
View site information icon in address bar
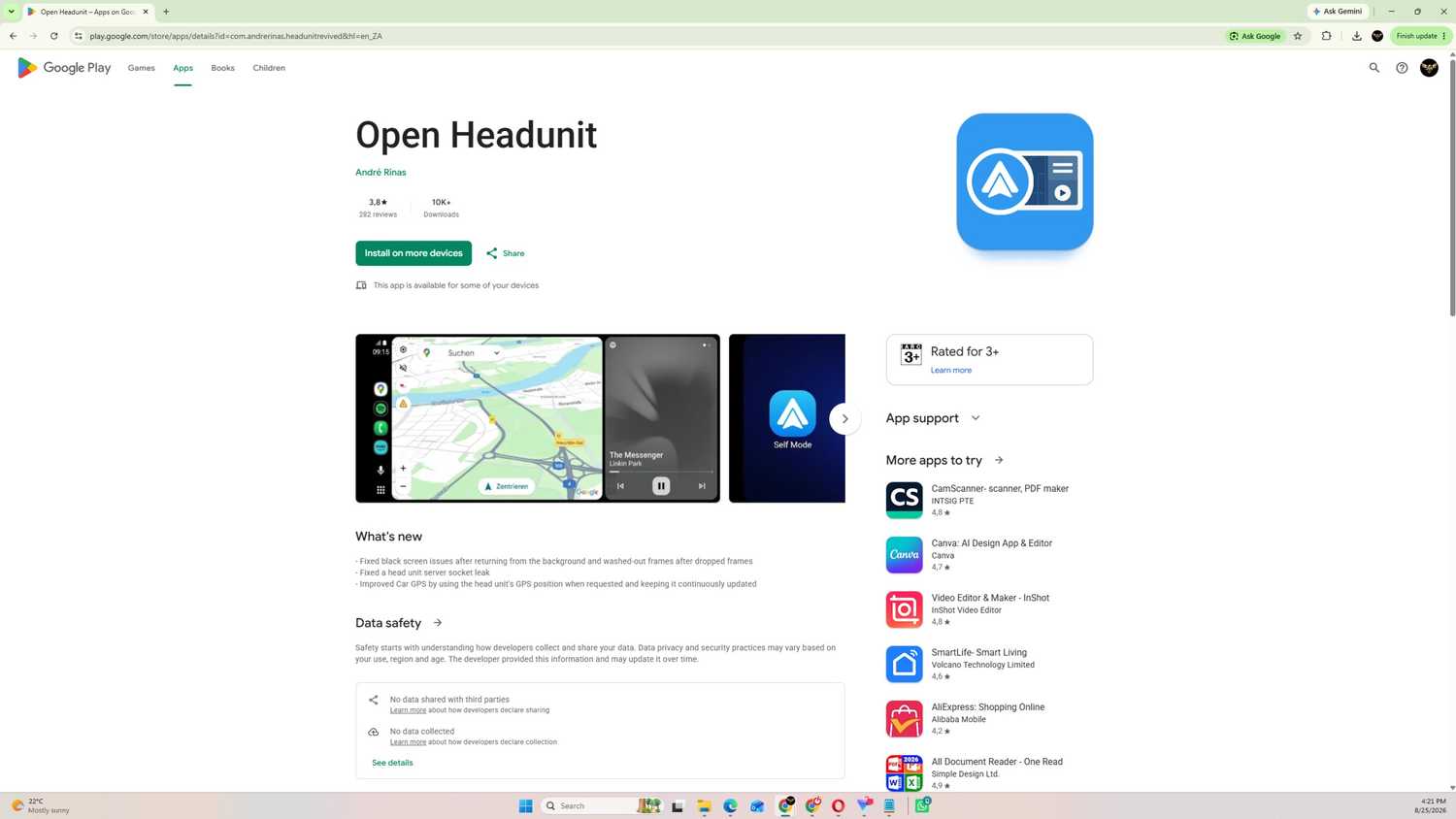(79, 36)
